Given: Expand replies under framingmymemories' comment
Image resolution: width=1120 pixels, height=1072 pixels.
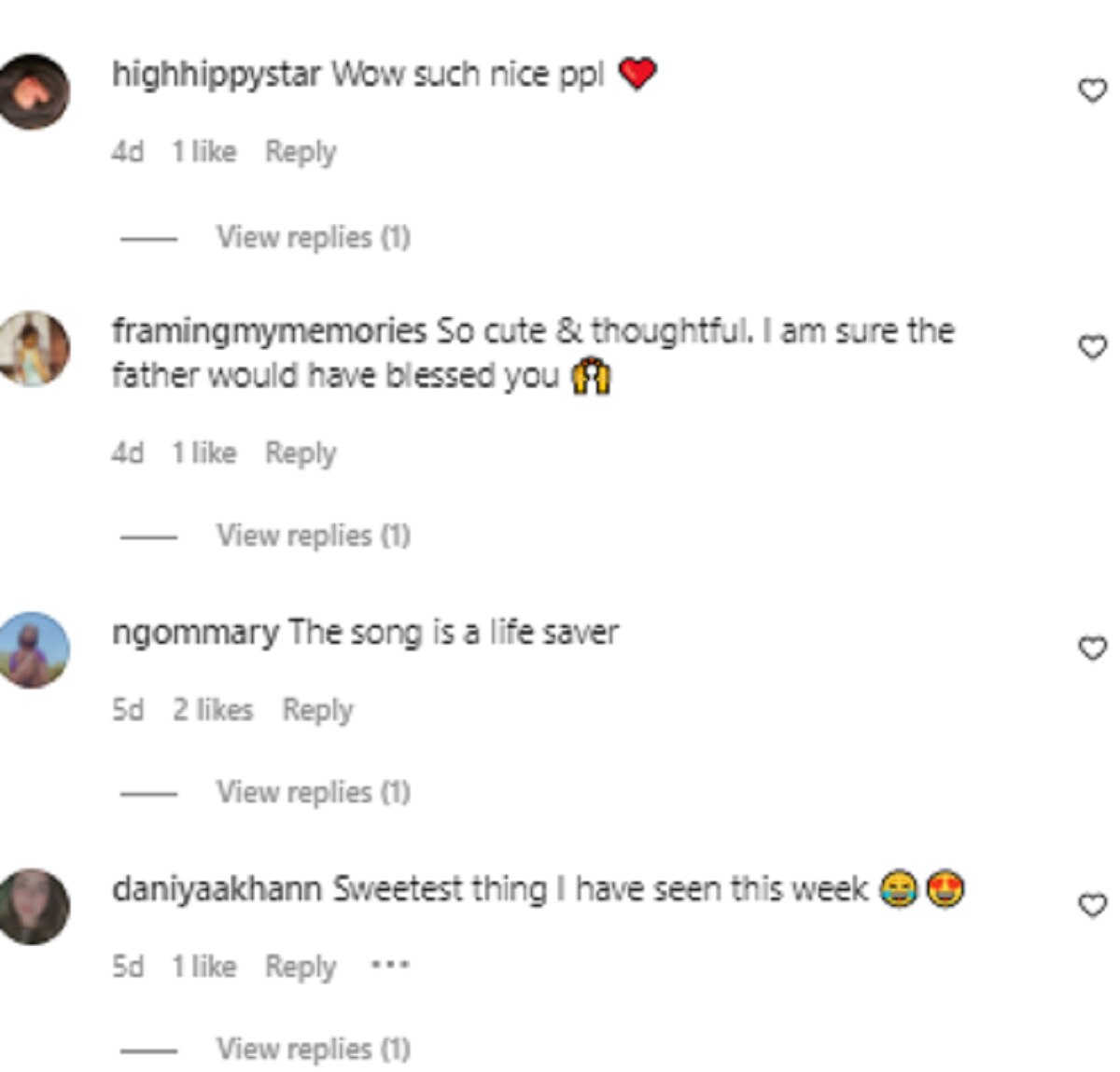Looking at the screenshot, I should [x=313, y=536].
